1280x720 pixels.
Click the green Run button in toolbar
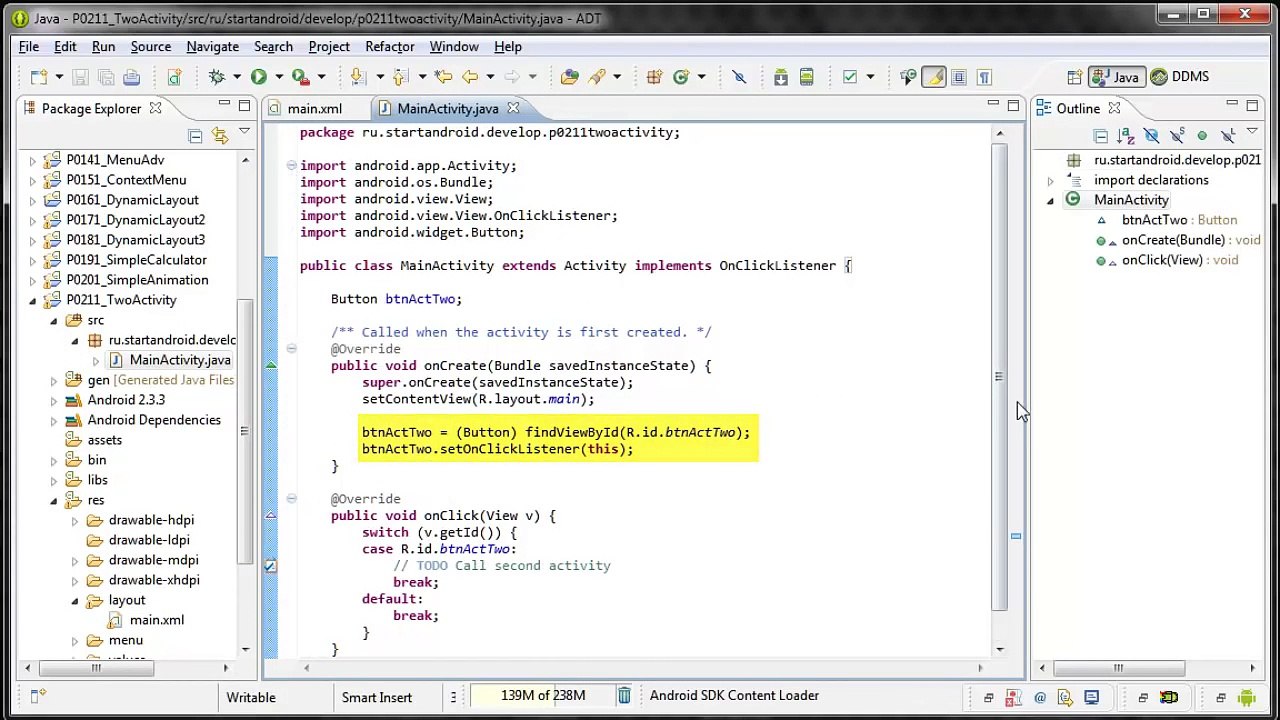(x=258, y=77)
